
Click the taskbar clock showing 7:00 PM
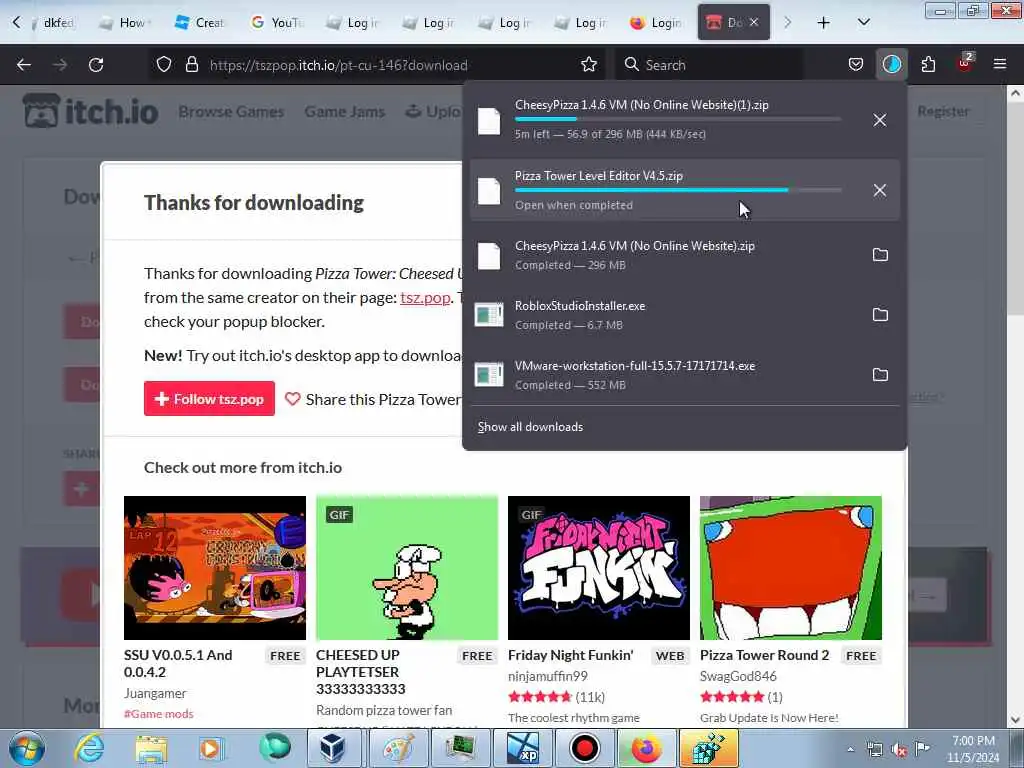(x=973, y=749)
